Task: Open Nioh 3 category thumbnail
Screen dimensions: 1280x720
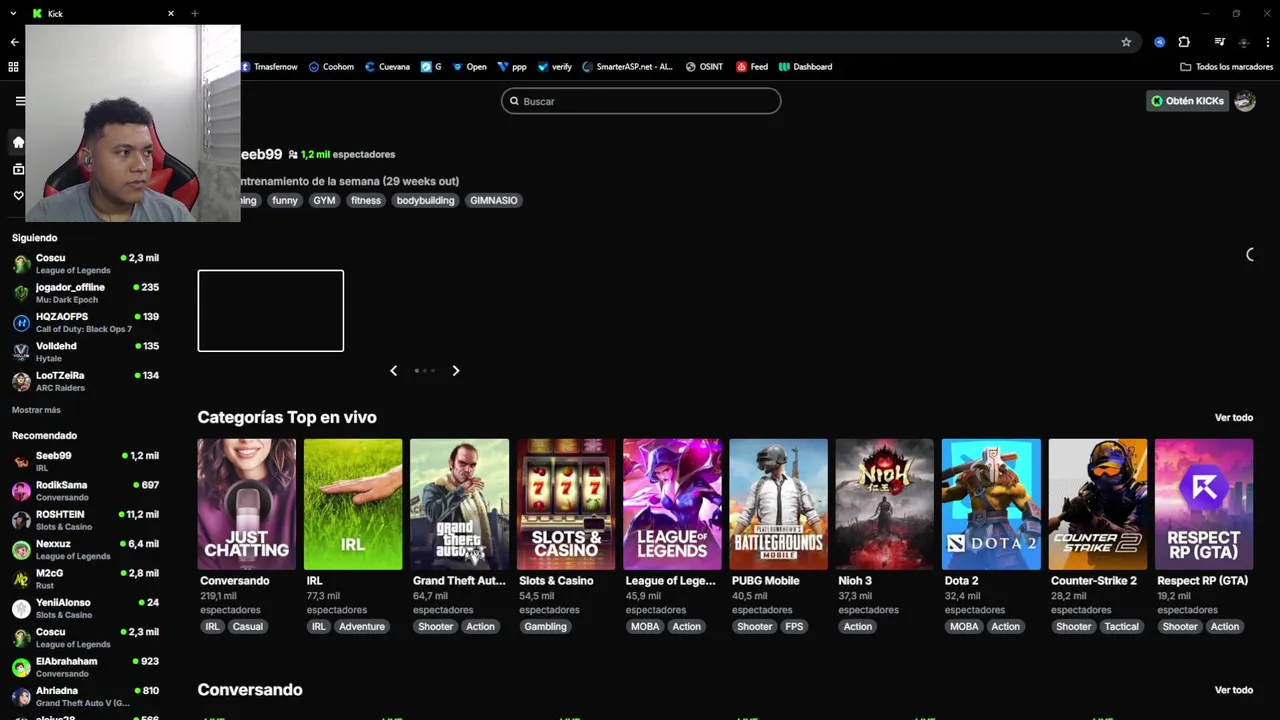Action: 885,504
